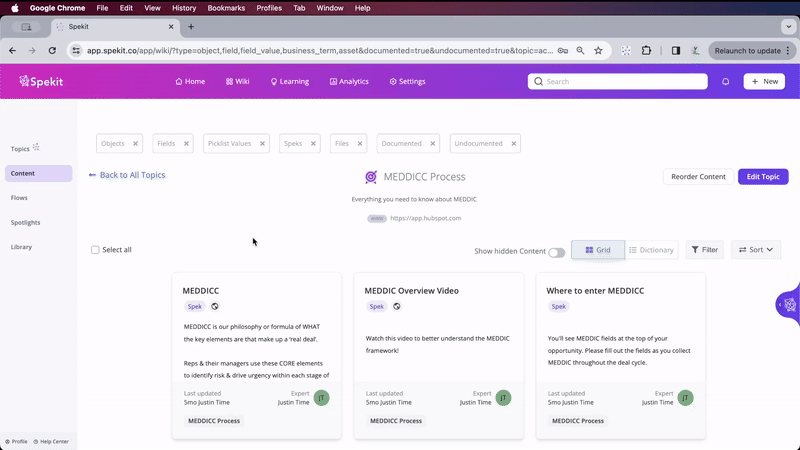Open site information icon in address bar
The height and width of the screenshot is (450, 800).
pos(76,51)
